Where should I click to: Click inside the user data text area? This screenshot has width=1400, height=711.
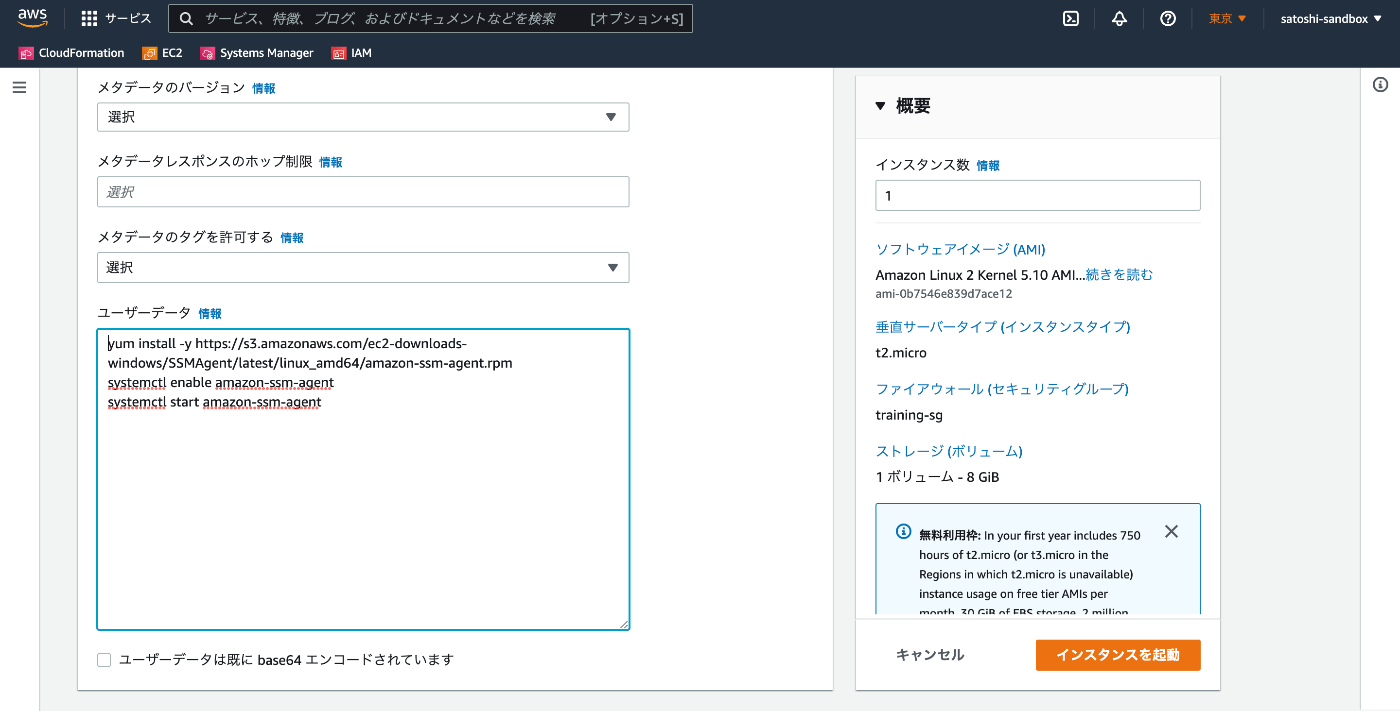(x=363, y=480)
